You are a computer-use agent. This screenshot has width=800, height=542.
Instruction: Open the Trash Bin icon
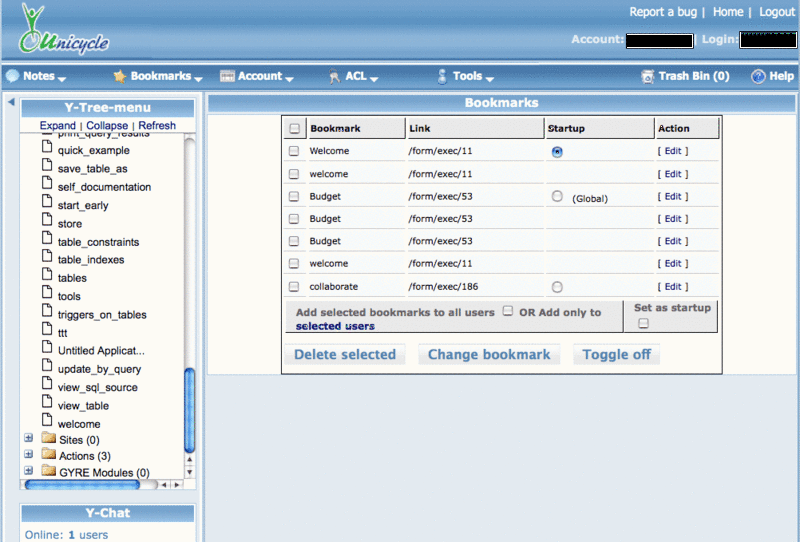click(648, 76)
